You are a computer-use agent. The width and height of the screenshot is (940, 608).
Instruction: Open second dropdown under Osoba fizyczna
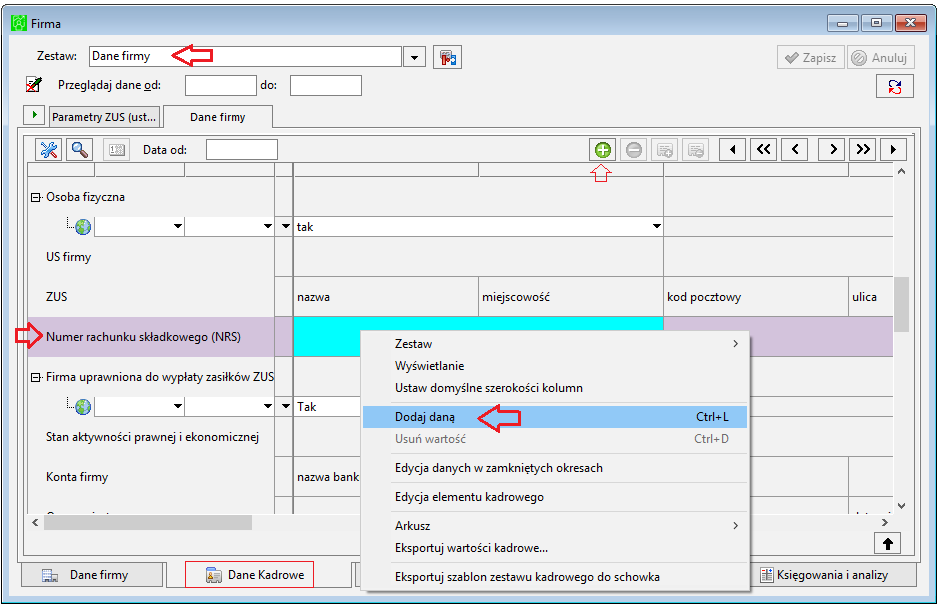point(267,227)
